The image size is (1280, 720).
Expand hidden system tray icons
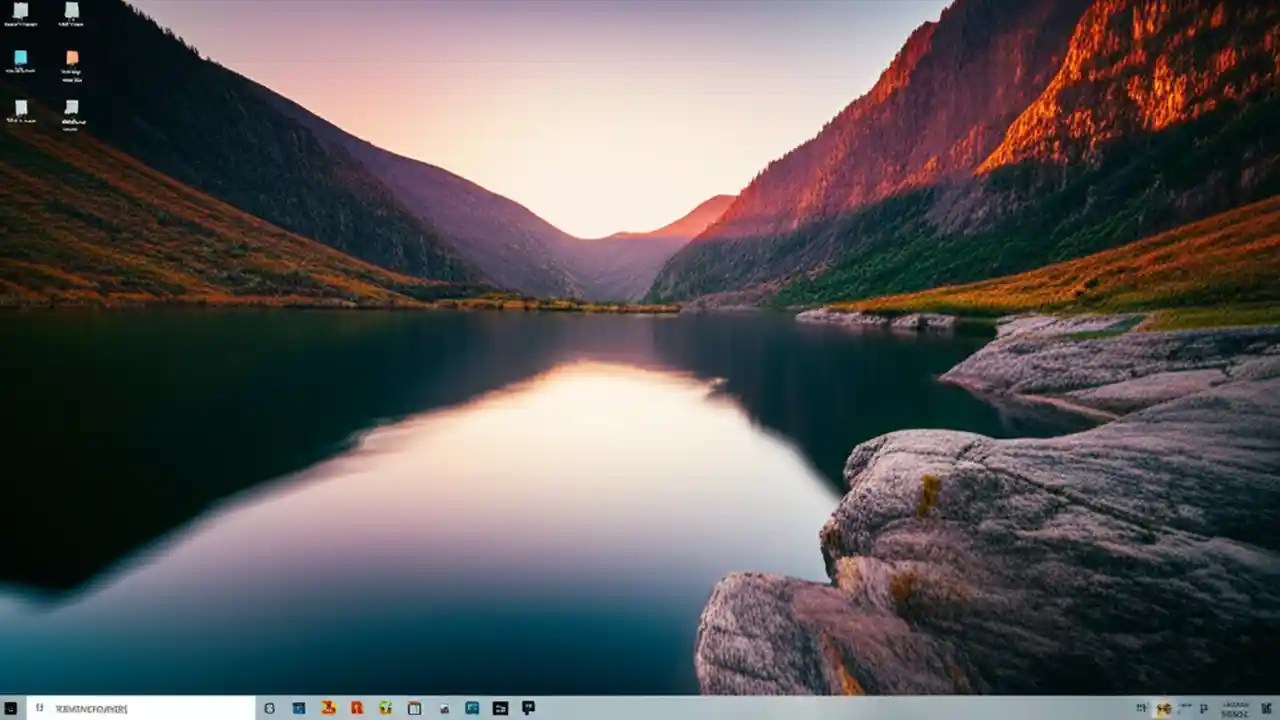pos(1142,708)
